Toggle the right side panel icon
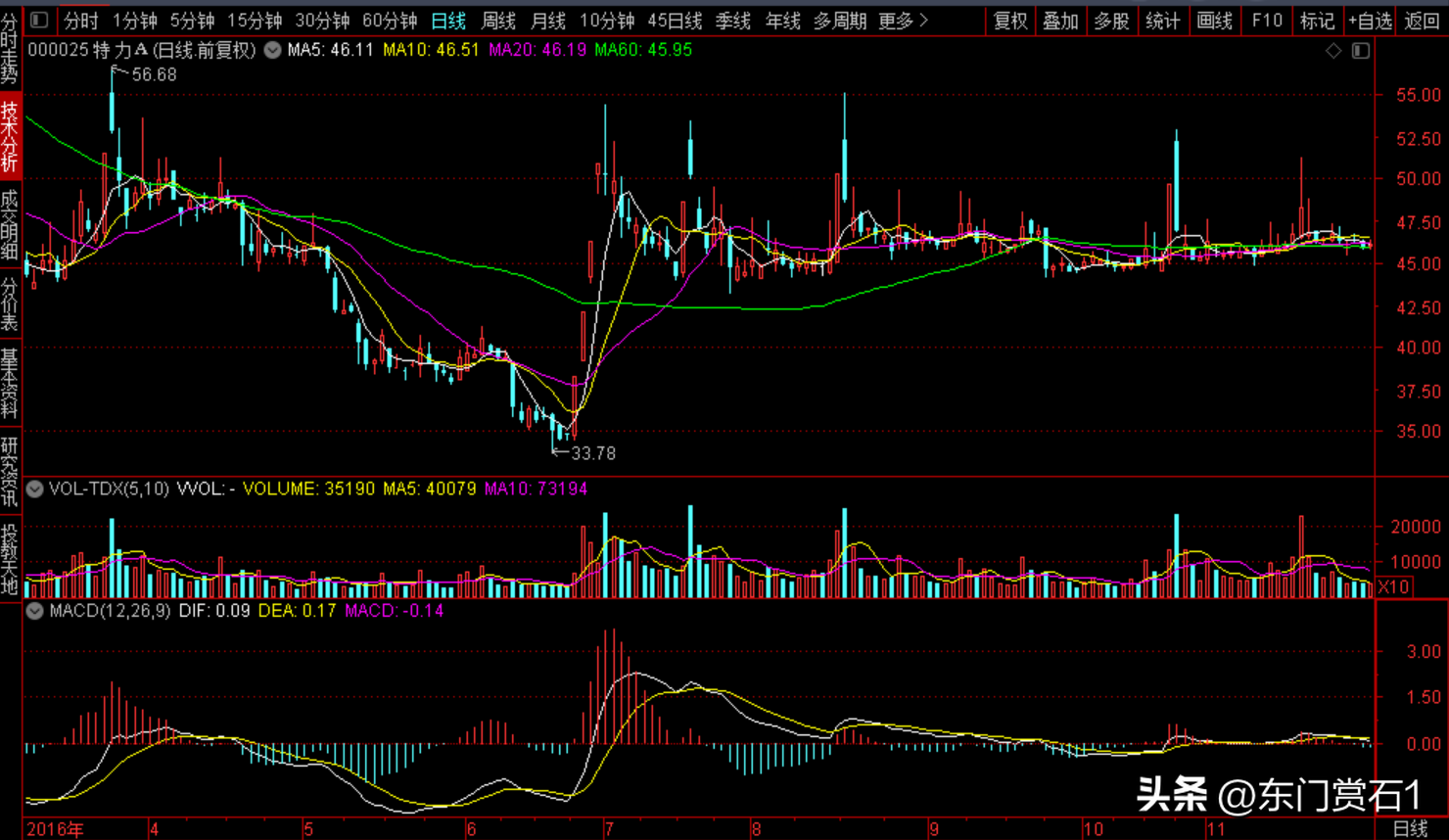The height and width of the screenshot is (840, 1449). (1361, 50)
